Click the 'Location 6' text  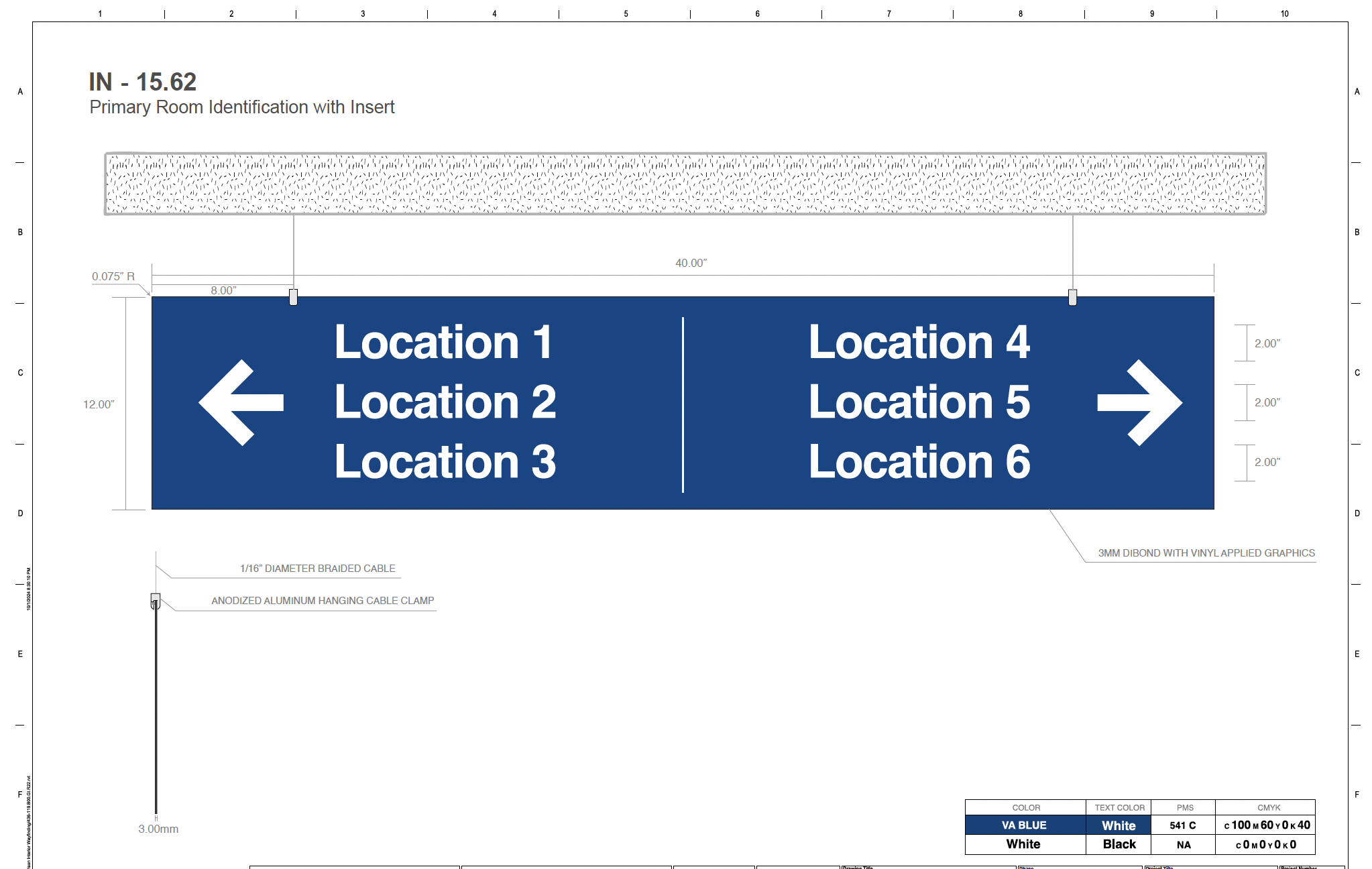coord(919,462)
